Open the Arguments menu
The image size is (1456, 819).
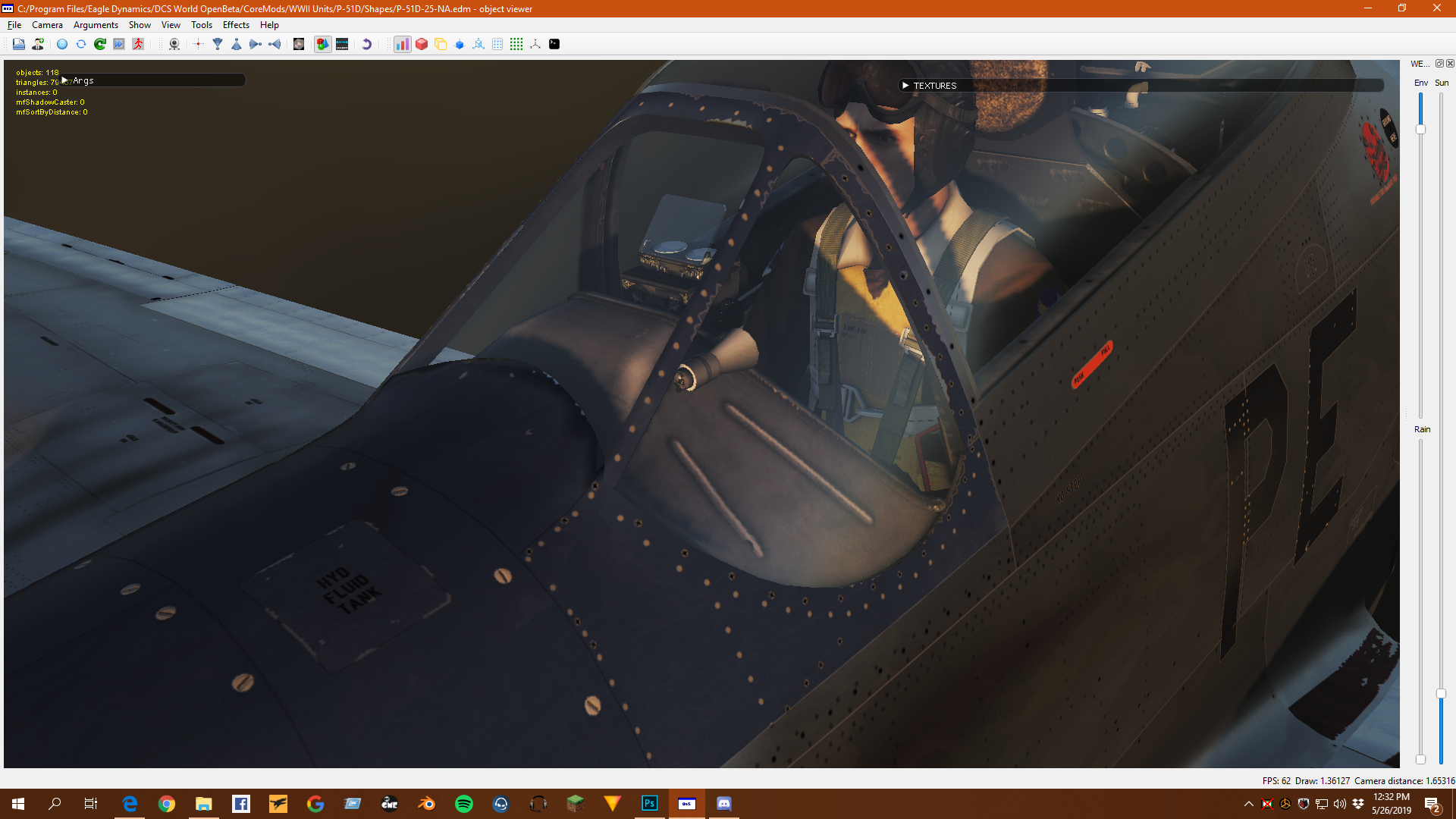96,25
